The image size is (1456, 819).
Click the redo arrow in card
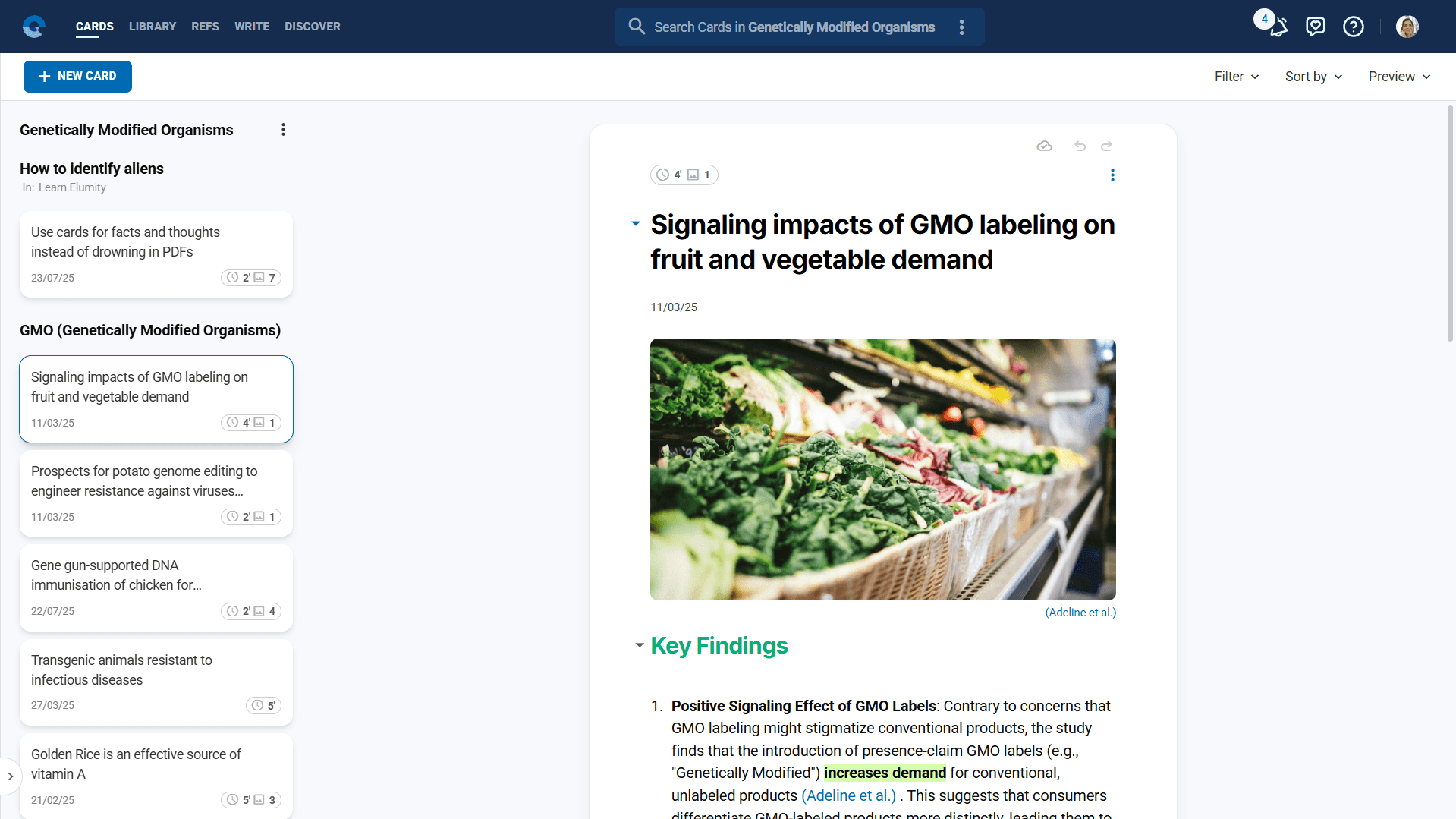(1106, 146)
